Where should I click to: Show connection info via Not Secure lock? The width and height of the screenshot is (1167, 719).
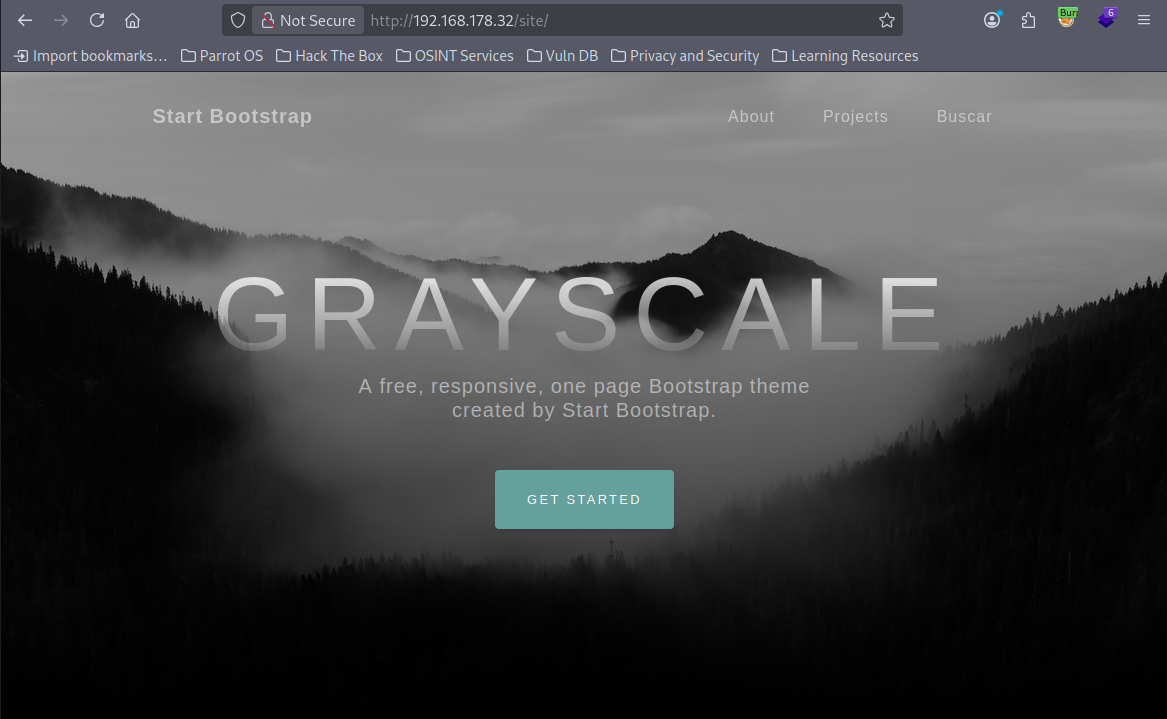[x=308, y=20]
